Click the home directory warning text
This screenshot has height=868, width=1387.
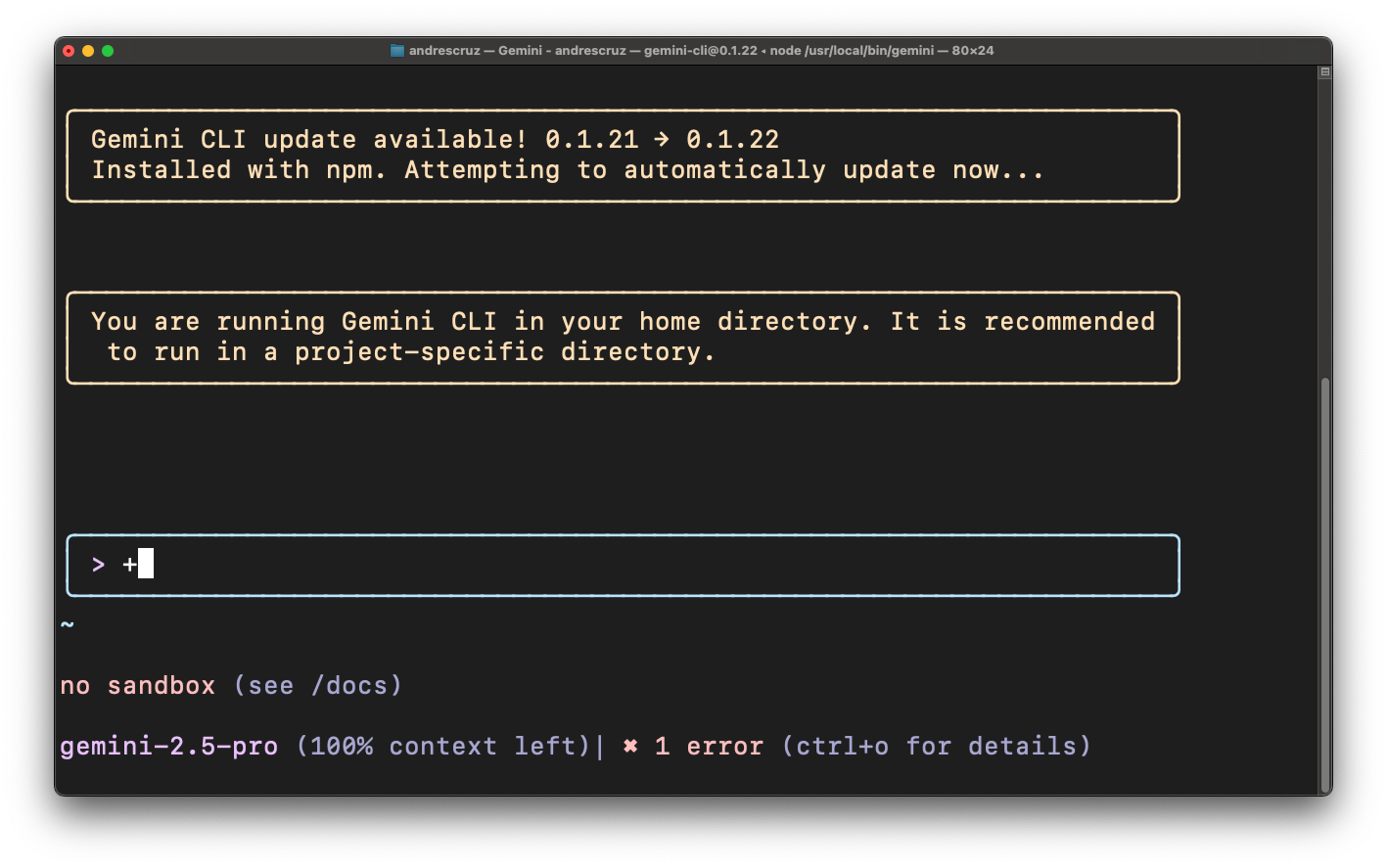pos(623,337)
